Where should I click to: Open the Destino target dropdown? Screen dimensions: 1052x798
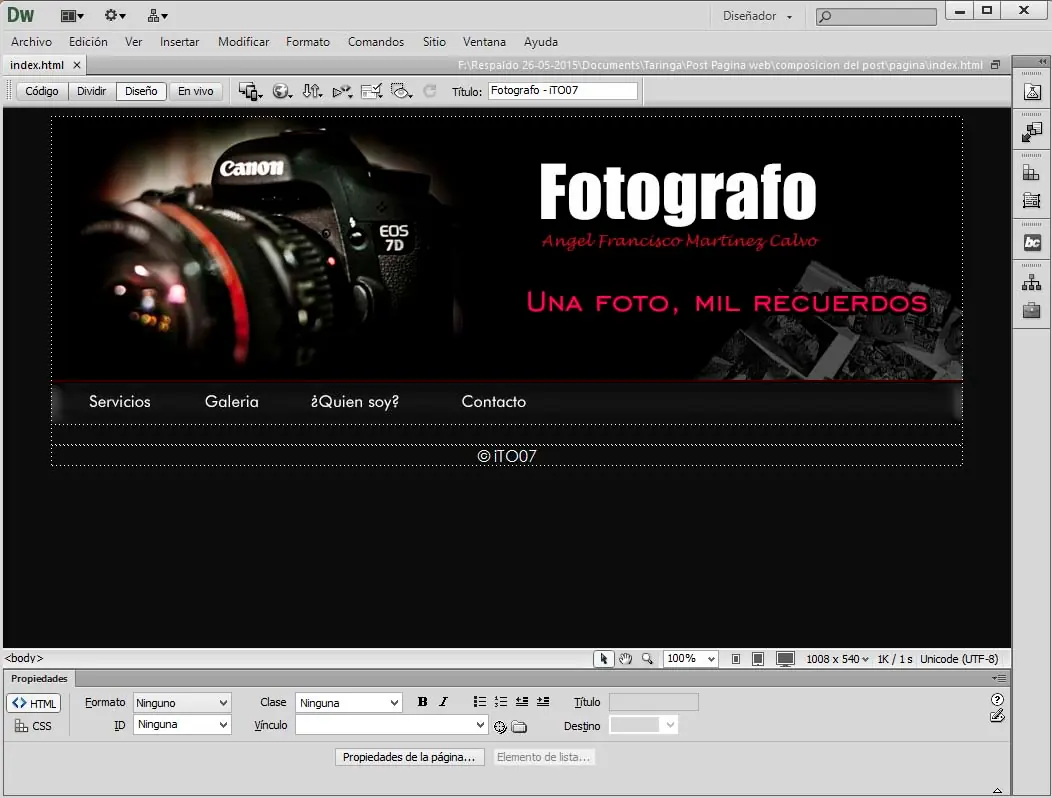tap(643, 726)
